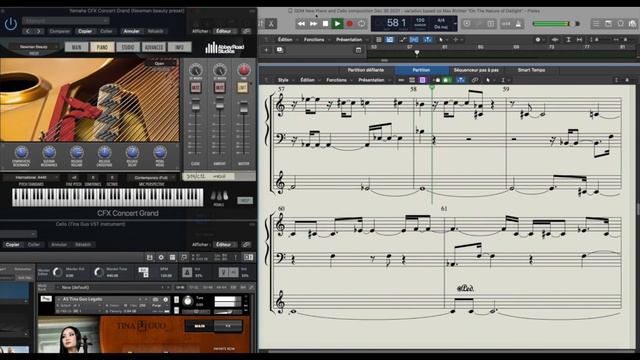Open the Éditeur dropdown in piano plugin
This screenshot has height=360, width=640.
tap(224, 31)
